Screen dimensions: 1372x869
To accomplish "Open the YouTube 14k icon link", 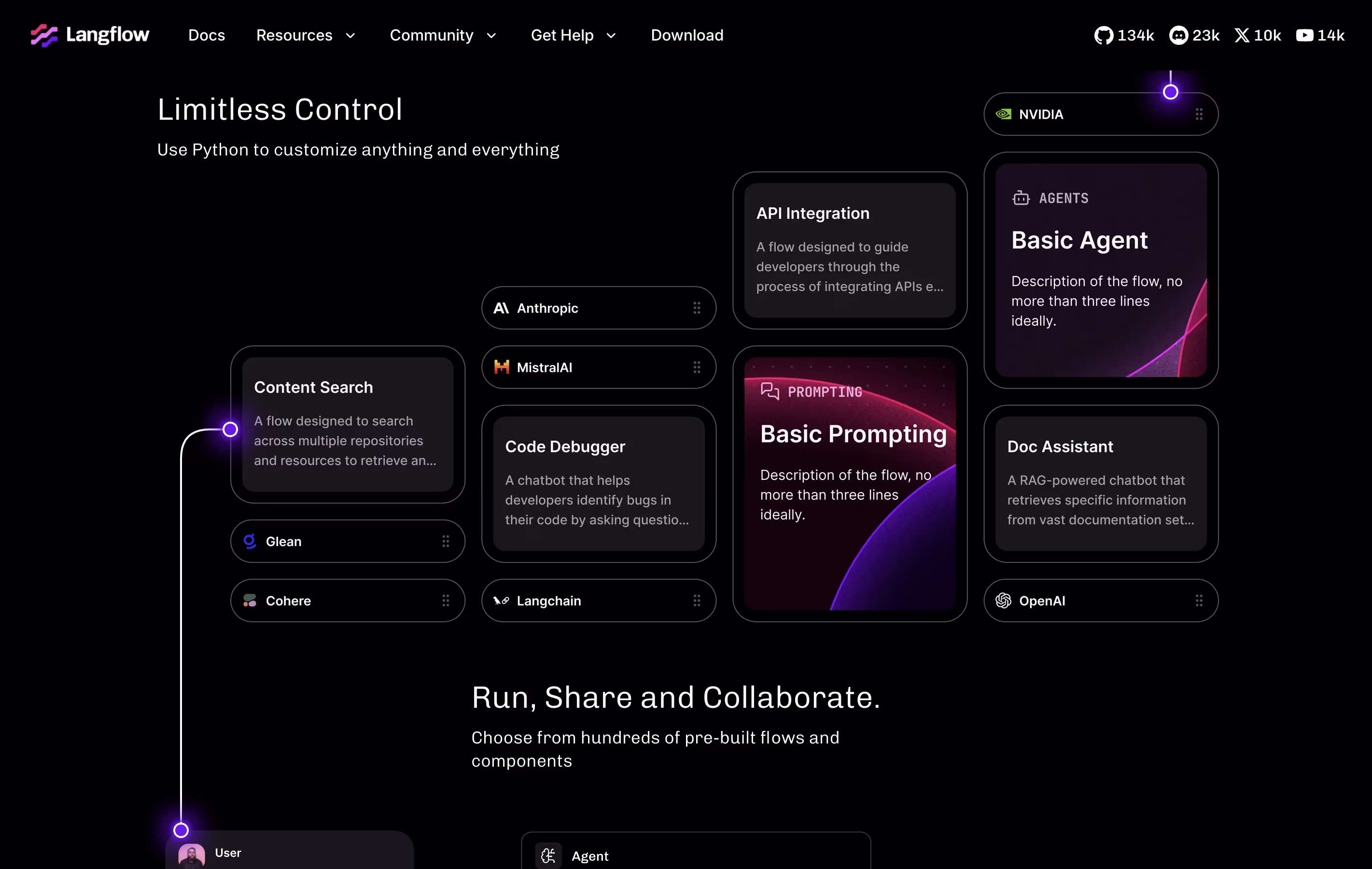I will pyautogui.click(x=1304, y=35).
